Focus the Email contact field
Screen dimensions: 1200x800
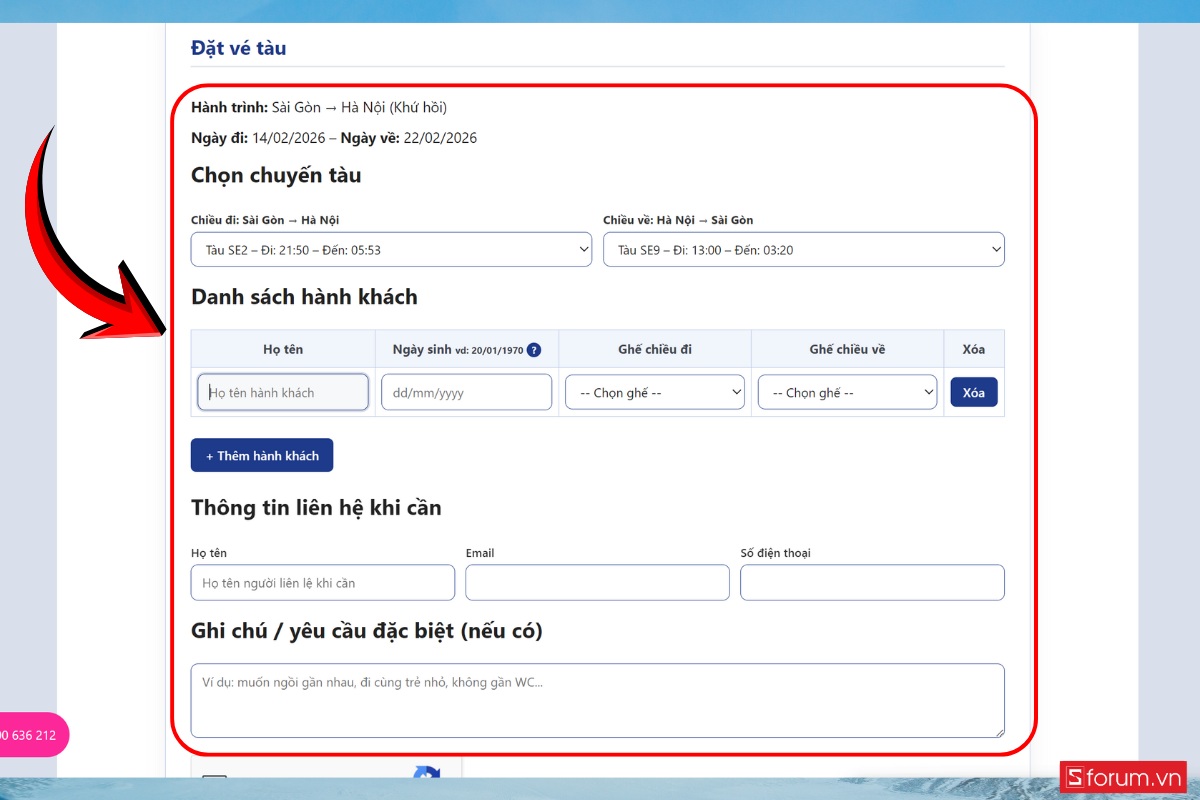[x=597, y=582]
